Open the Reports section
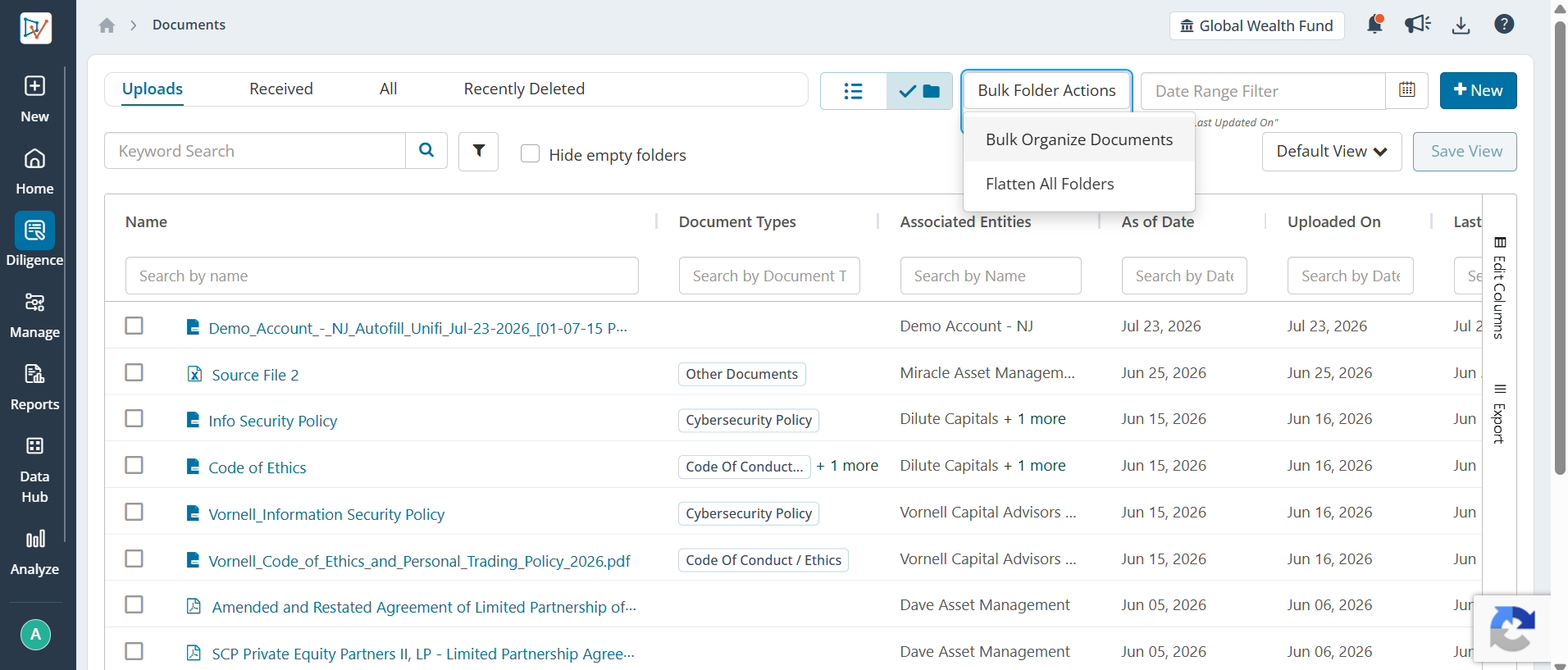Screen dimensions: 1568x670 click(34, 387)
